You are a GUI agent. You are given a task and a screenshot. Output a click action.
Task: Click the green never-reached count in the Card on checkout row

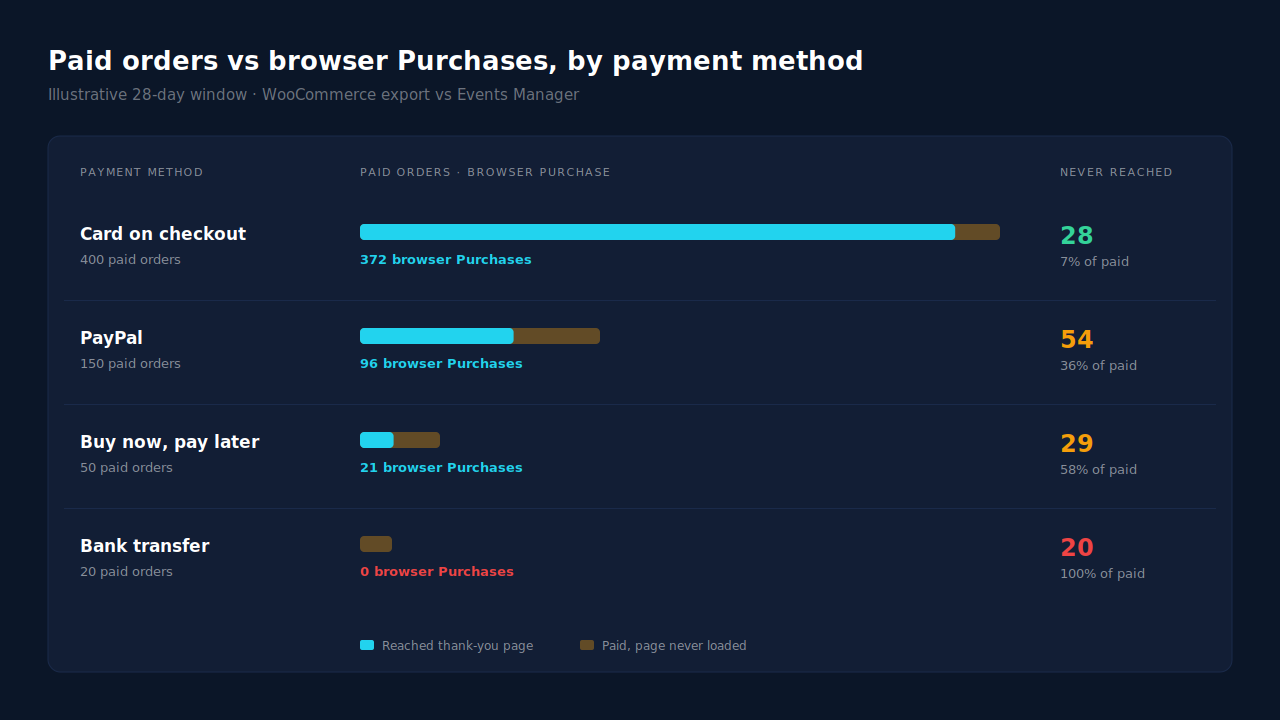[1077, 236]
